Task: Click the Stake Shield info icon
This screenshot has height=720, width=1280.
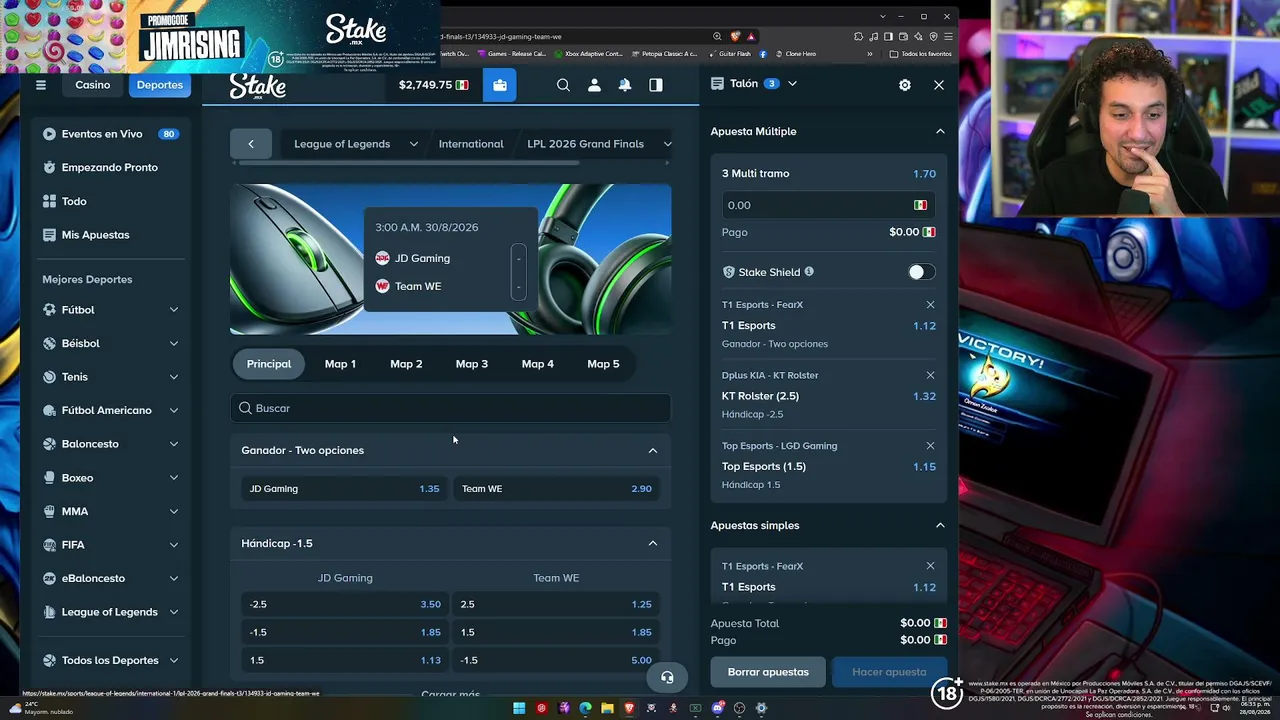Action: click(x=809, y=272)
